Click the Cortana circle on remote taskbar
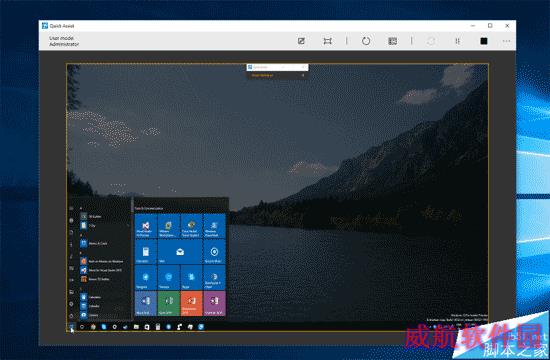 coord(82,327)
